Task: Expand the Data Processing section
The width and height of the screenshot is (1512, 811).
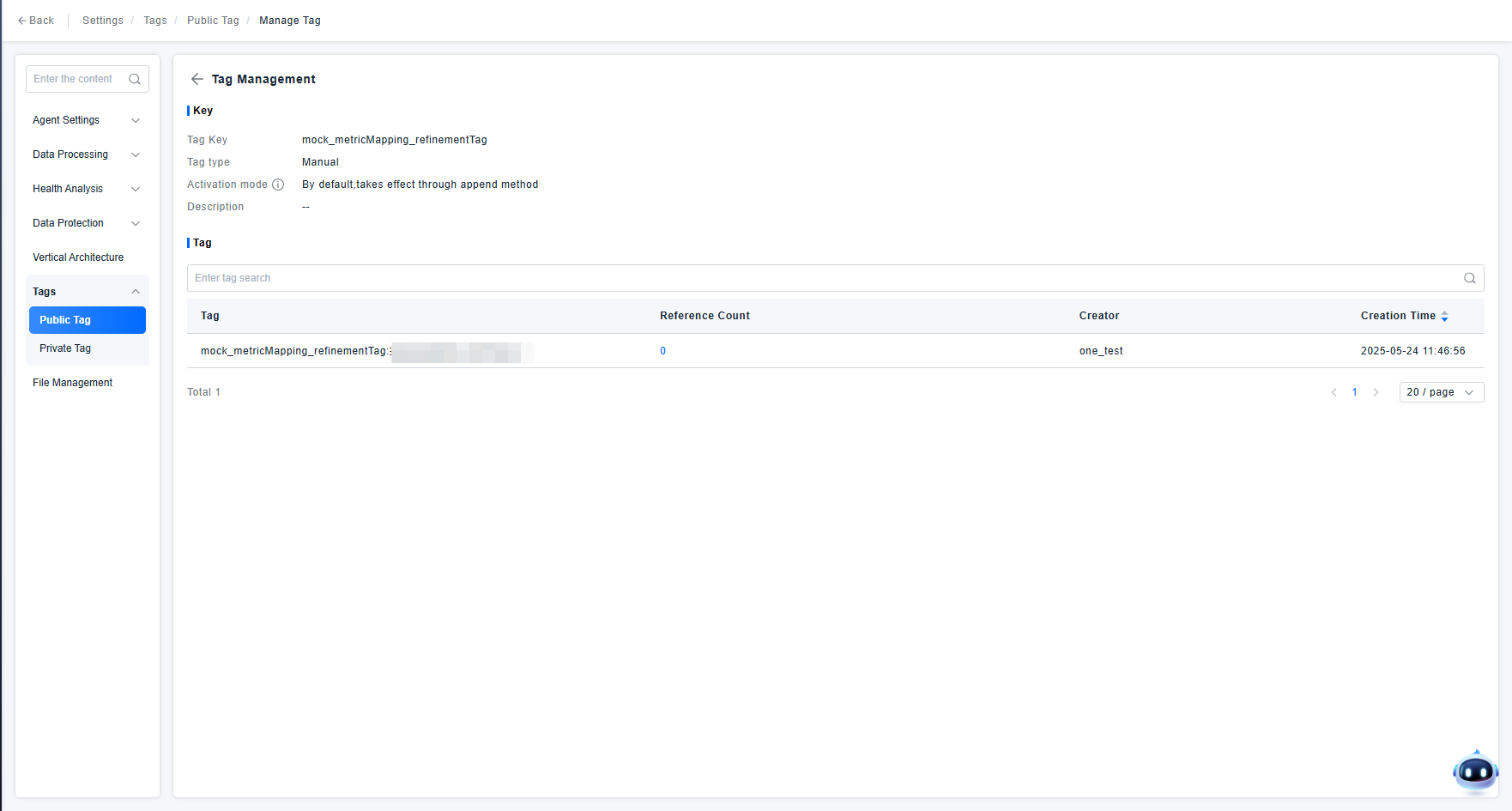Action: pyautogui.click(x=87, y=154)
